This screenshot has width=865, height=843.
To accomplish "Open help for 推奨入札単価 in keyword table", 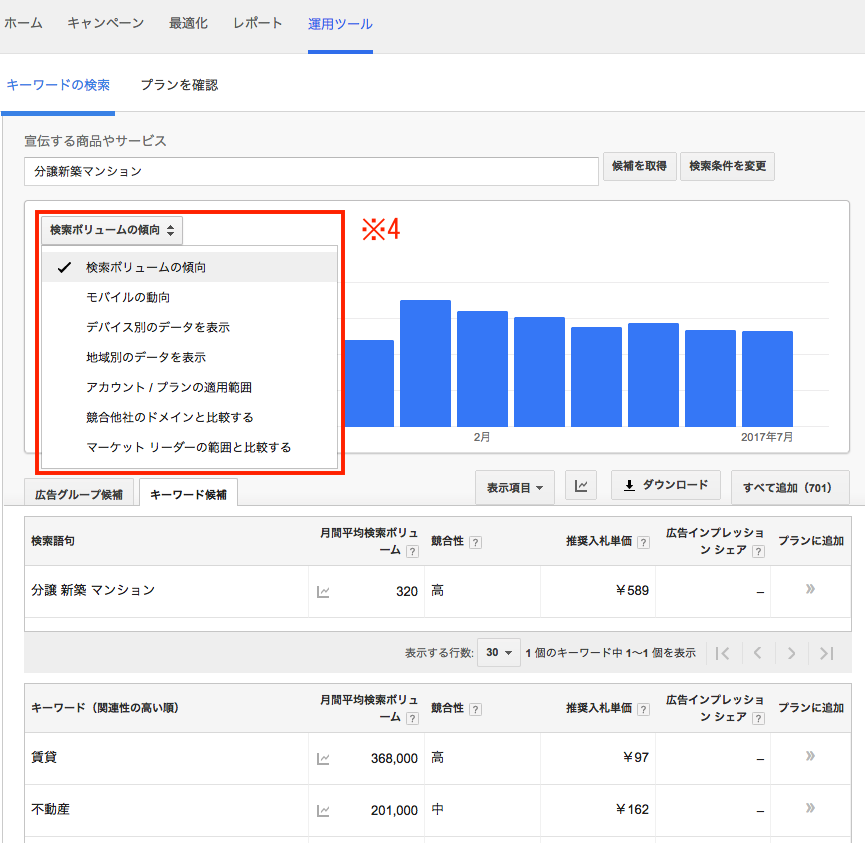I will (643, 709).
